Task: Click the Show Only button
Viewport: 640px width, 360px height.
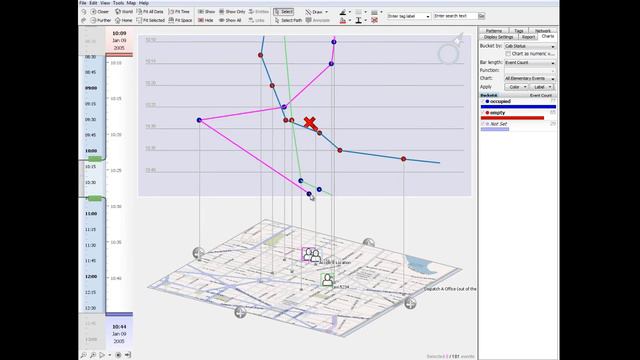Action: point(232,12)
